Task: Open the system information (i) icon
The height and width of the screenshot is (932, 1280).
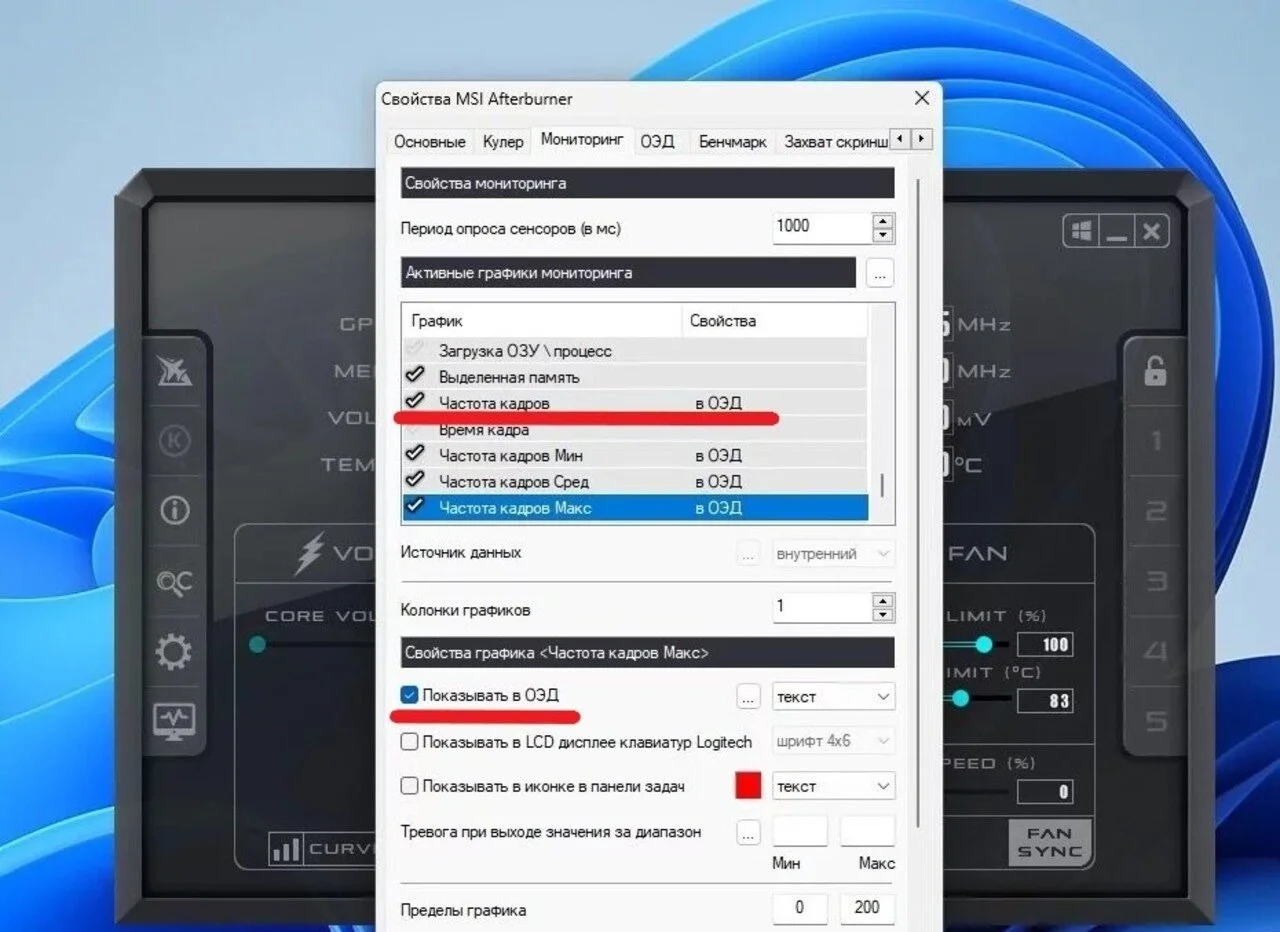Action: click(175, 510)
